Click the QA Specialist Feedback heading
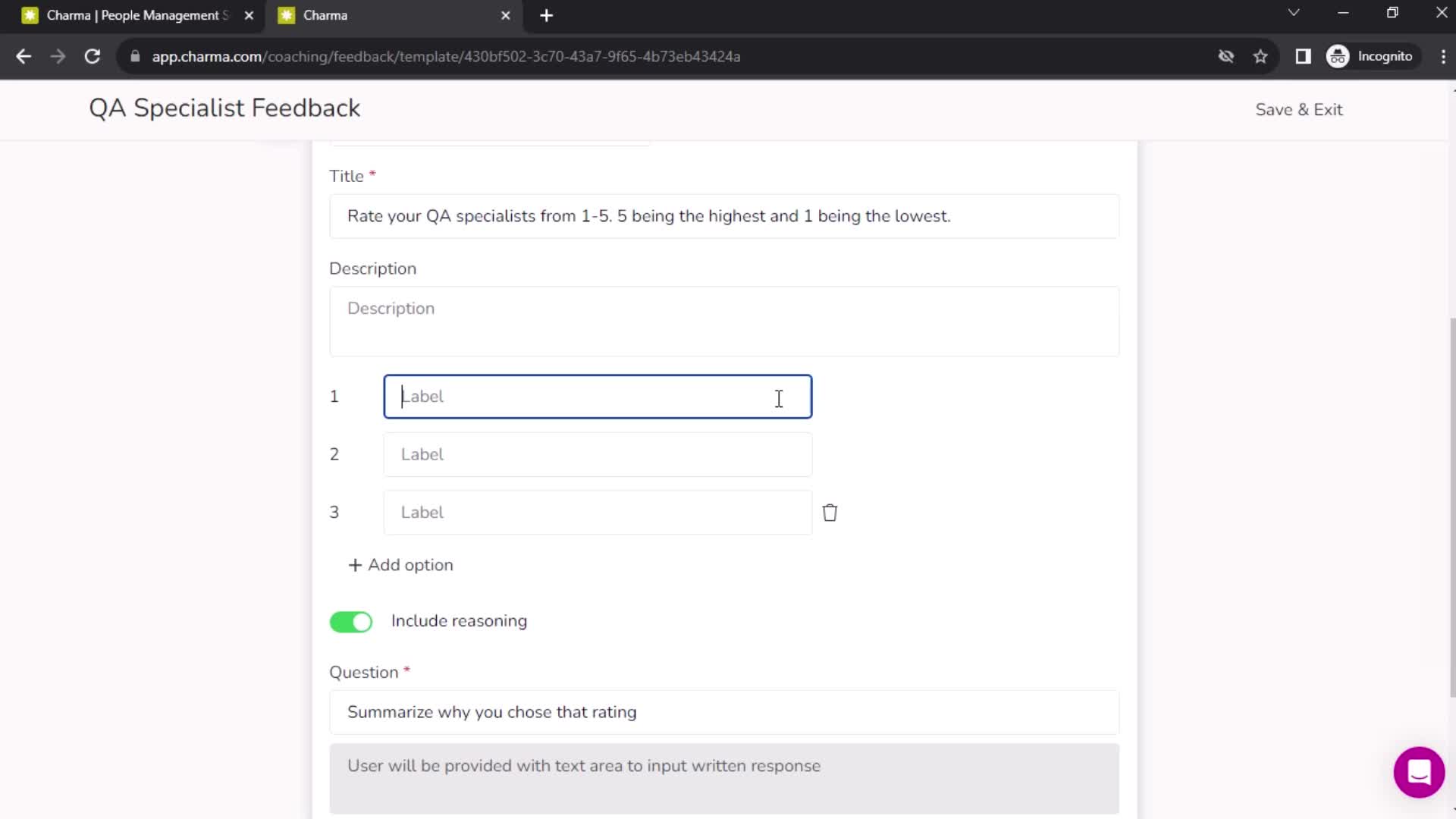Viewport: 1456px width, 819px height. (224, 108)
